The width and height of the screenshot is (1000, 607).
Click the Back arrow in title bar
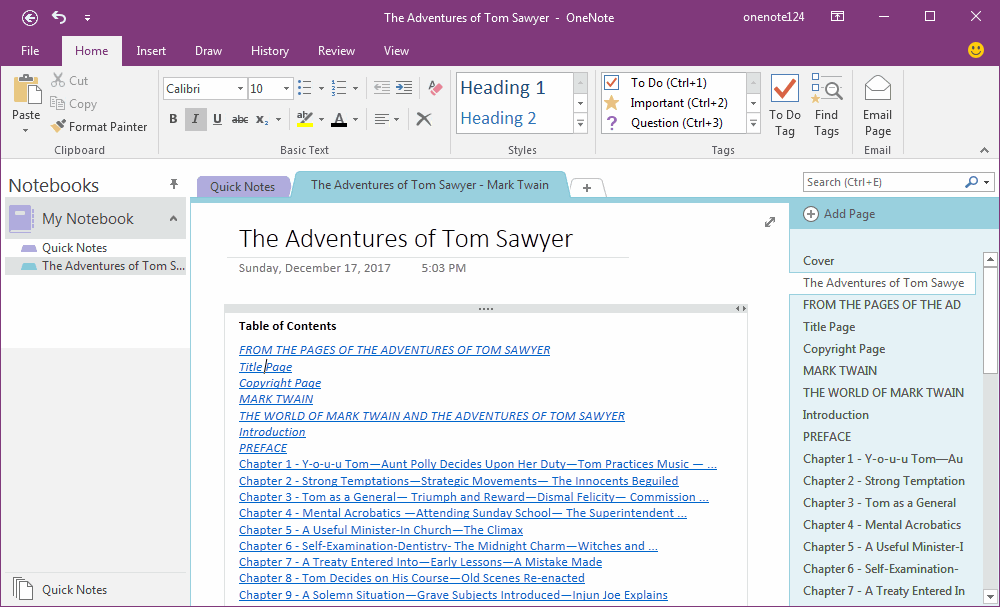pos(30,18)
